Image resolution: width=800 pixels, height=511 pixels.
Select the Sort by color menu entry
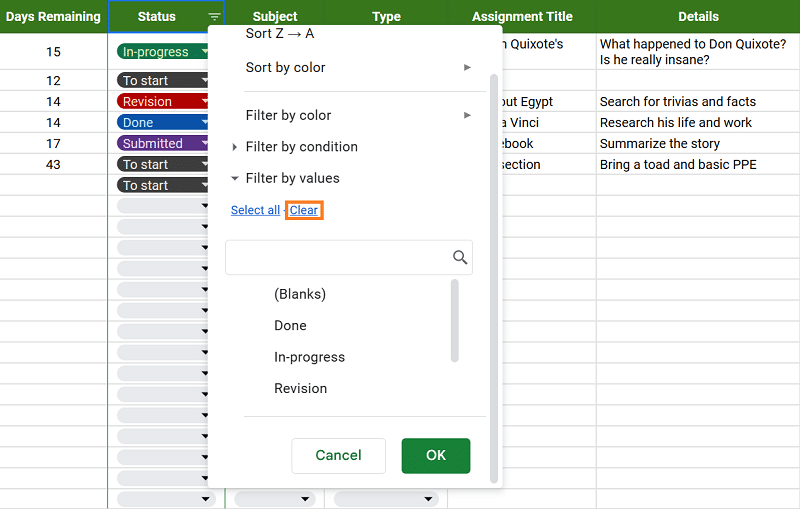pyautogui.click(x=286, y=68)
